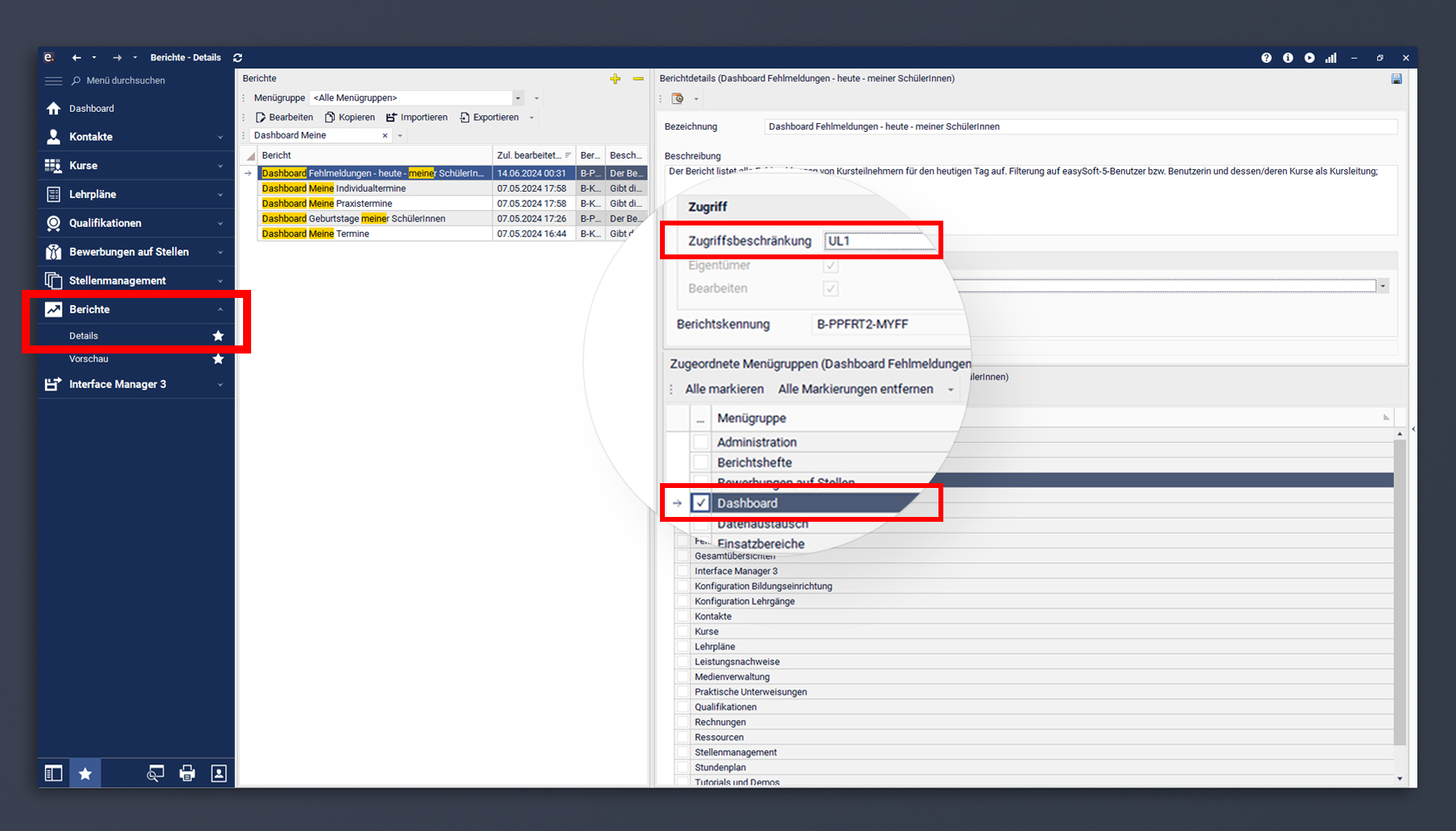
Task: Click the easySoft logo icon
Action: [49, 57]
